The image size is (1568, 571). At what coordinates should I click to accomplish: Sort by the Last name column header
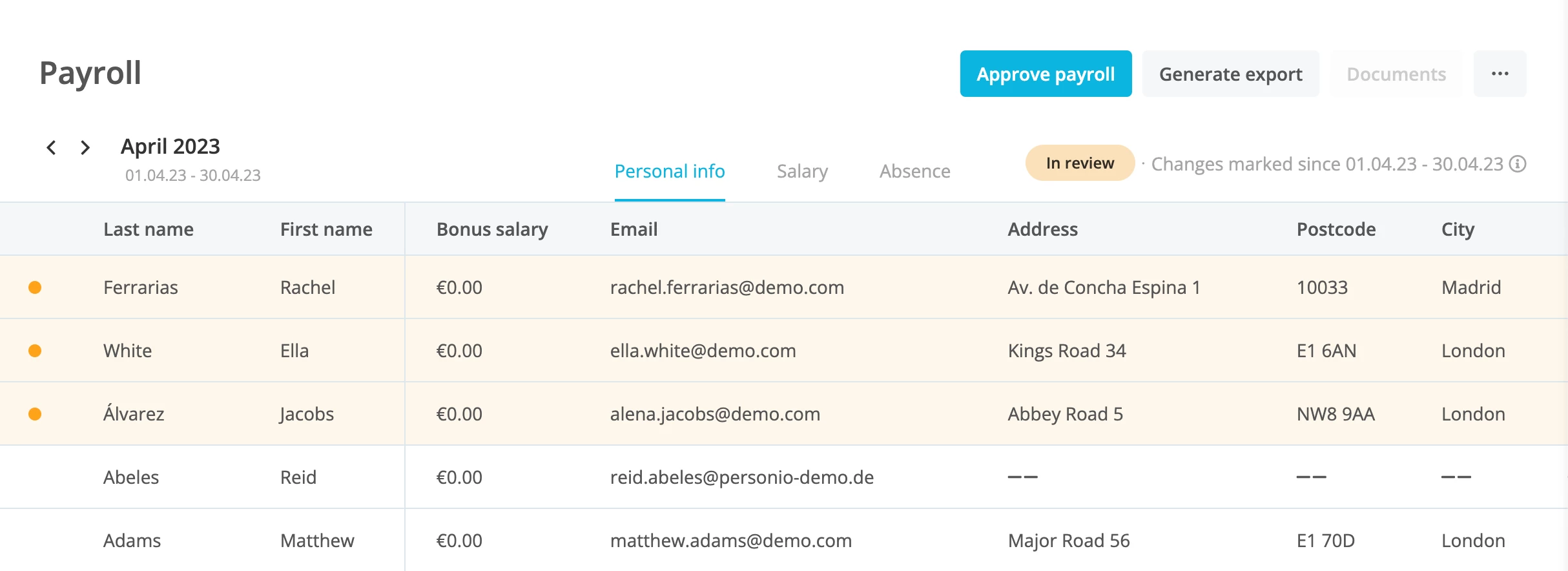149,229
